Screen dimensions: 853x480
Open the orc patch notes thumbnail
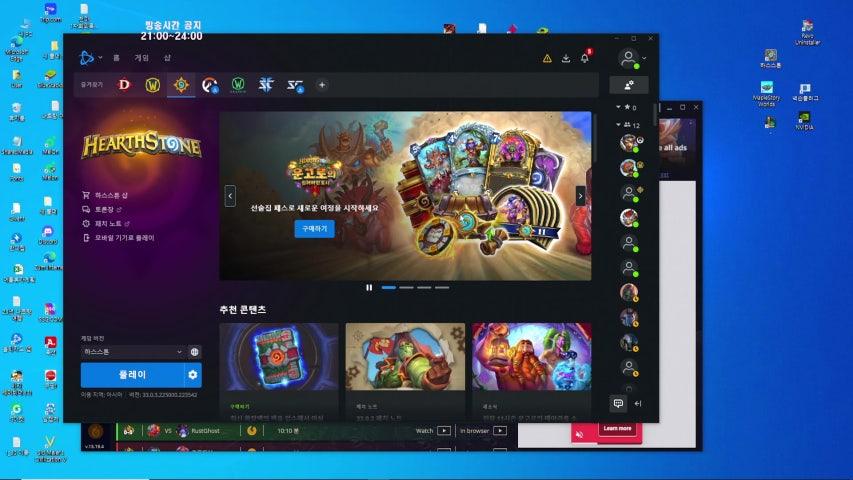(405, 356)
